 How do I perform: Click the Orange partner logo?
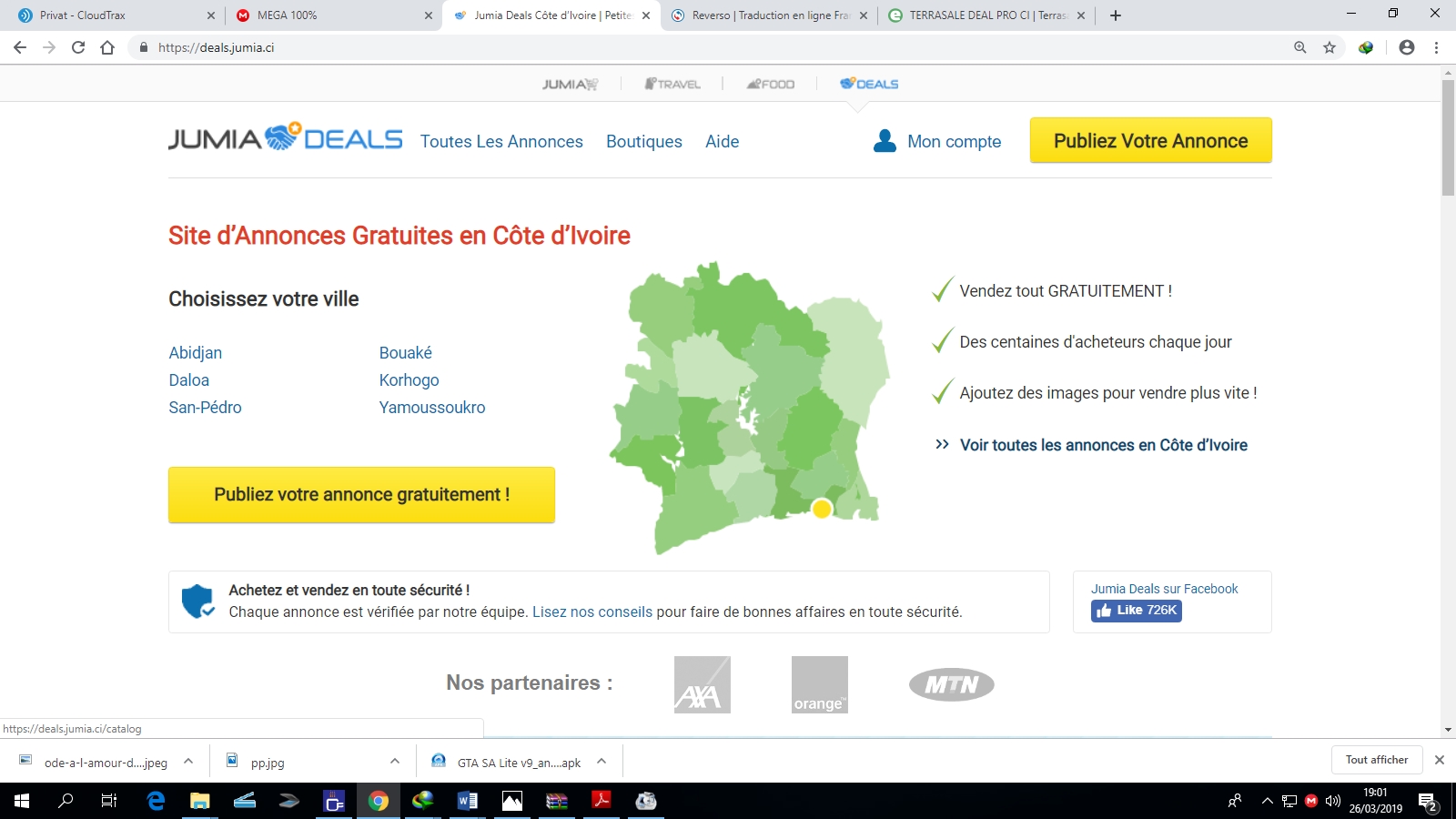coord(819,684)
